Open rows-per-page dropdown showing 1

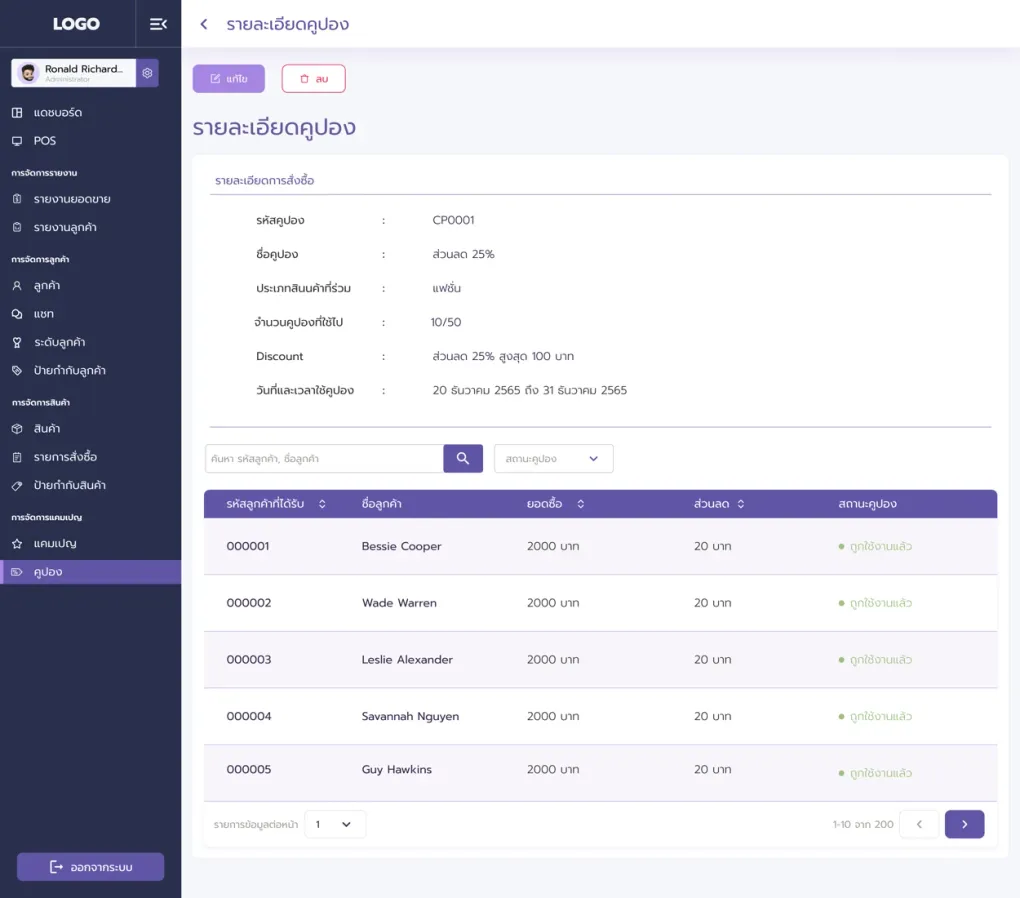click(x=334, y=824)
